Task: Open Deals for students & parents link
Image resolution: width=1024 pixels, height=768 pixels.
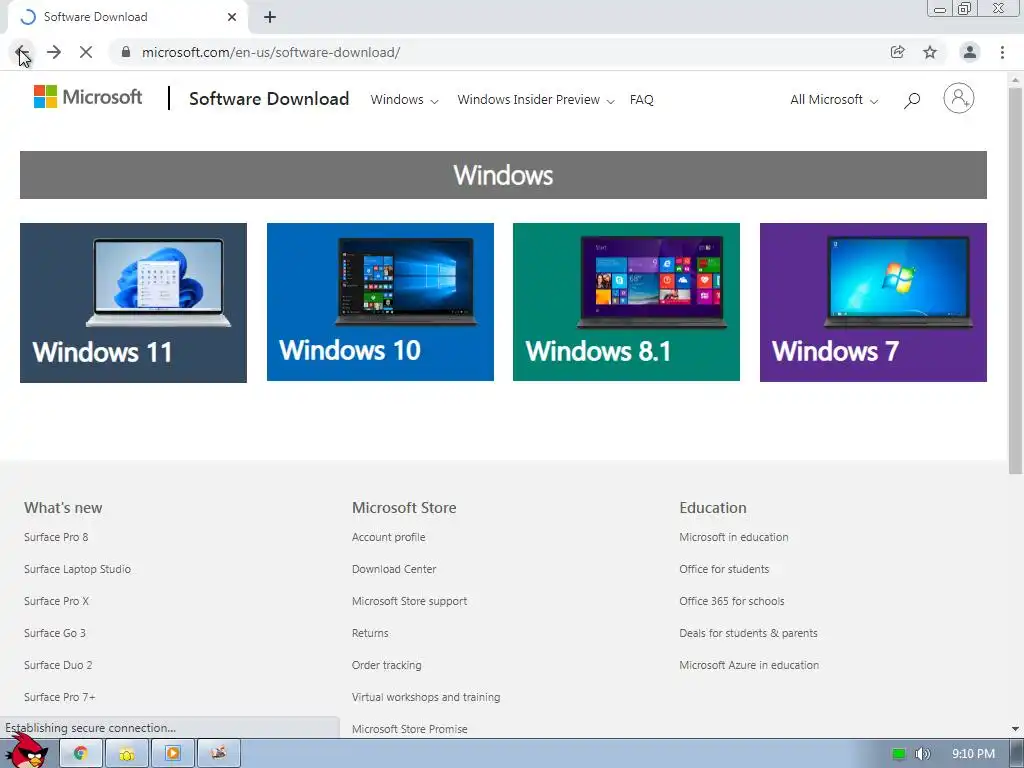Action: [x=748, y=633]
